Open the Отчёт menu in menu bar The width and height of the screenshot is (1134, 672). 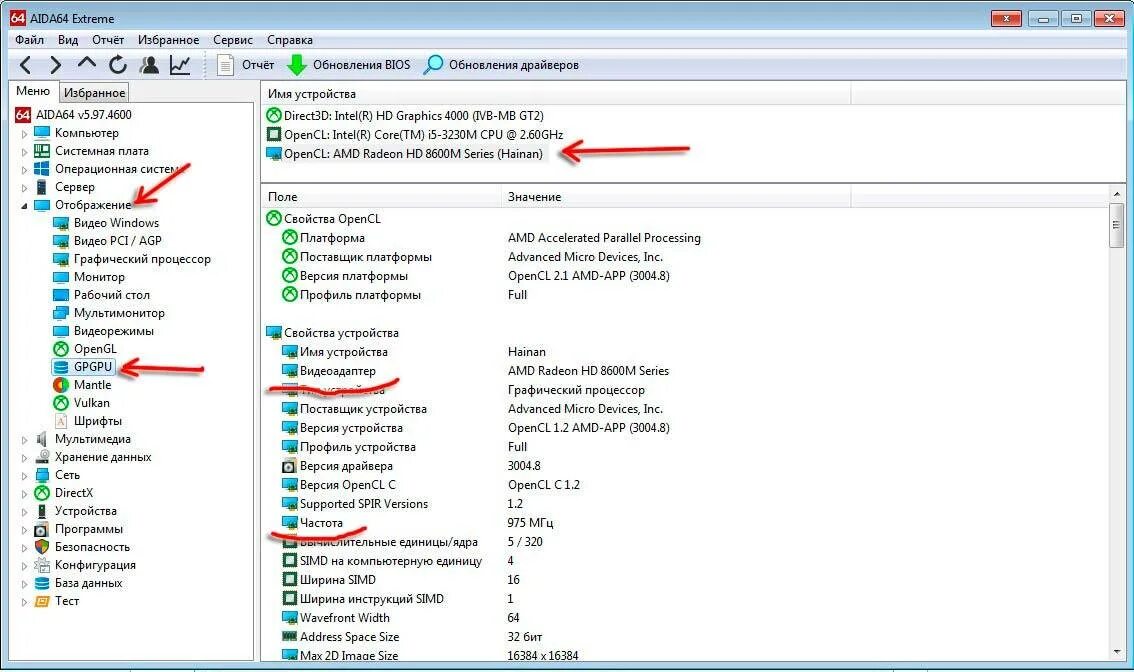coord(108,40)
